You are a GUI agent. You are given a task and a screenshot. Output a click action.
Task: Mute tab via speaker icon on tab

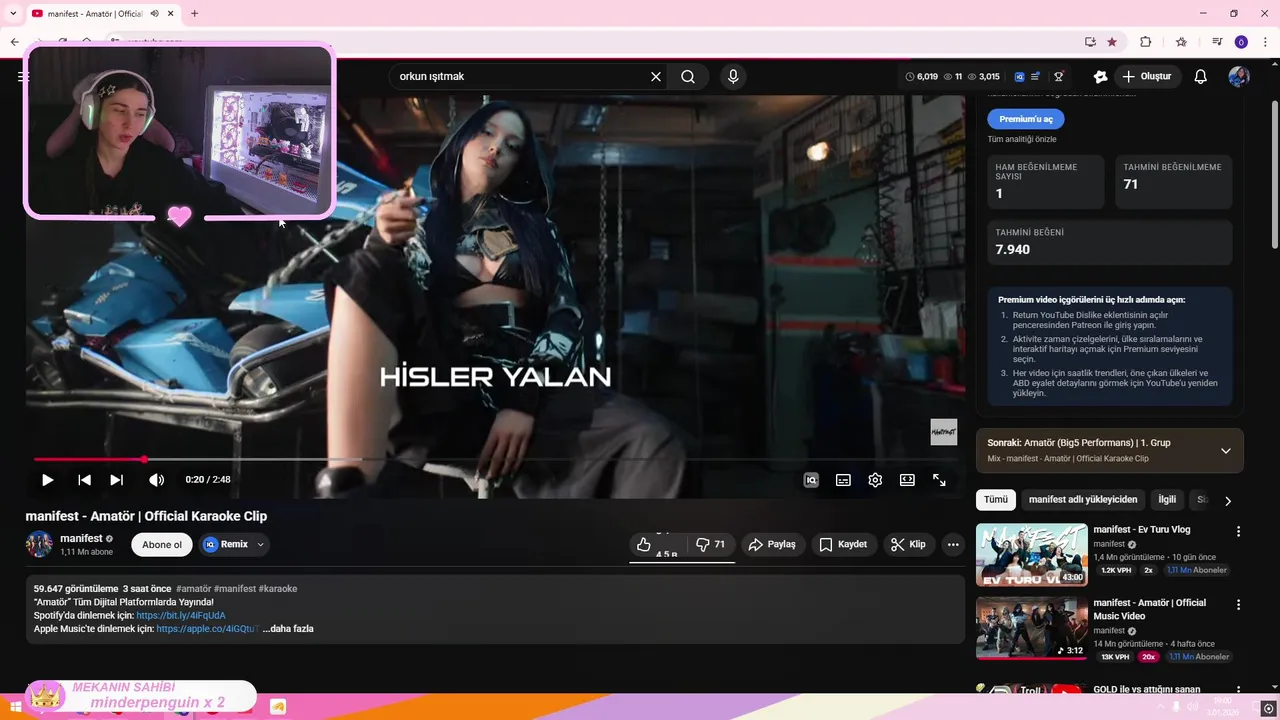[x=155, y=13]
